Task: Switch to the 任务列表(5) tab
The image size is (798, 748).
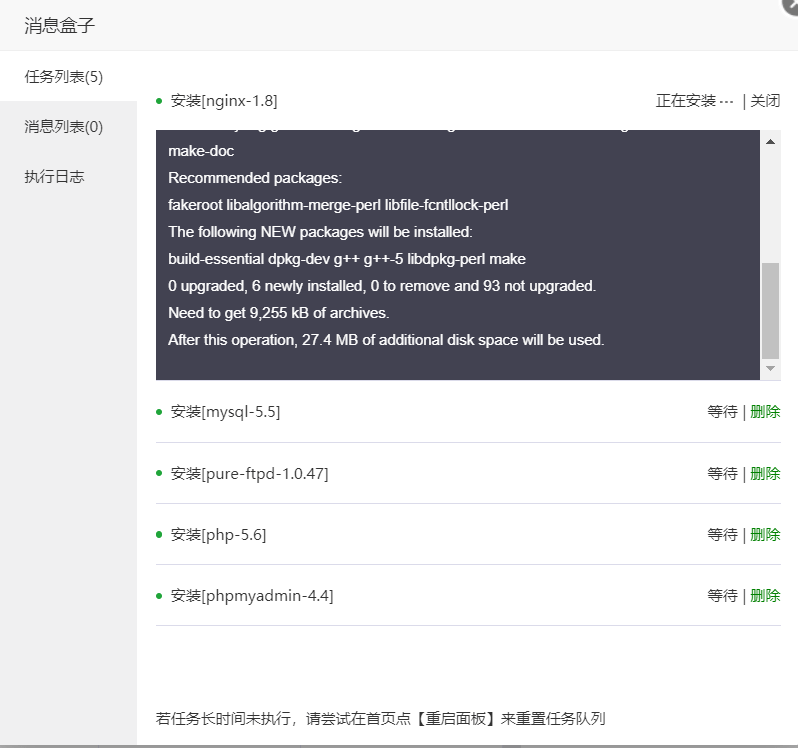Action: click(64, 77)
